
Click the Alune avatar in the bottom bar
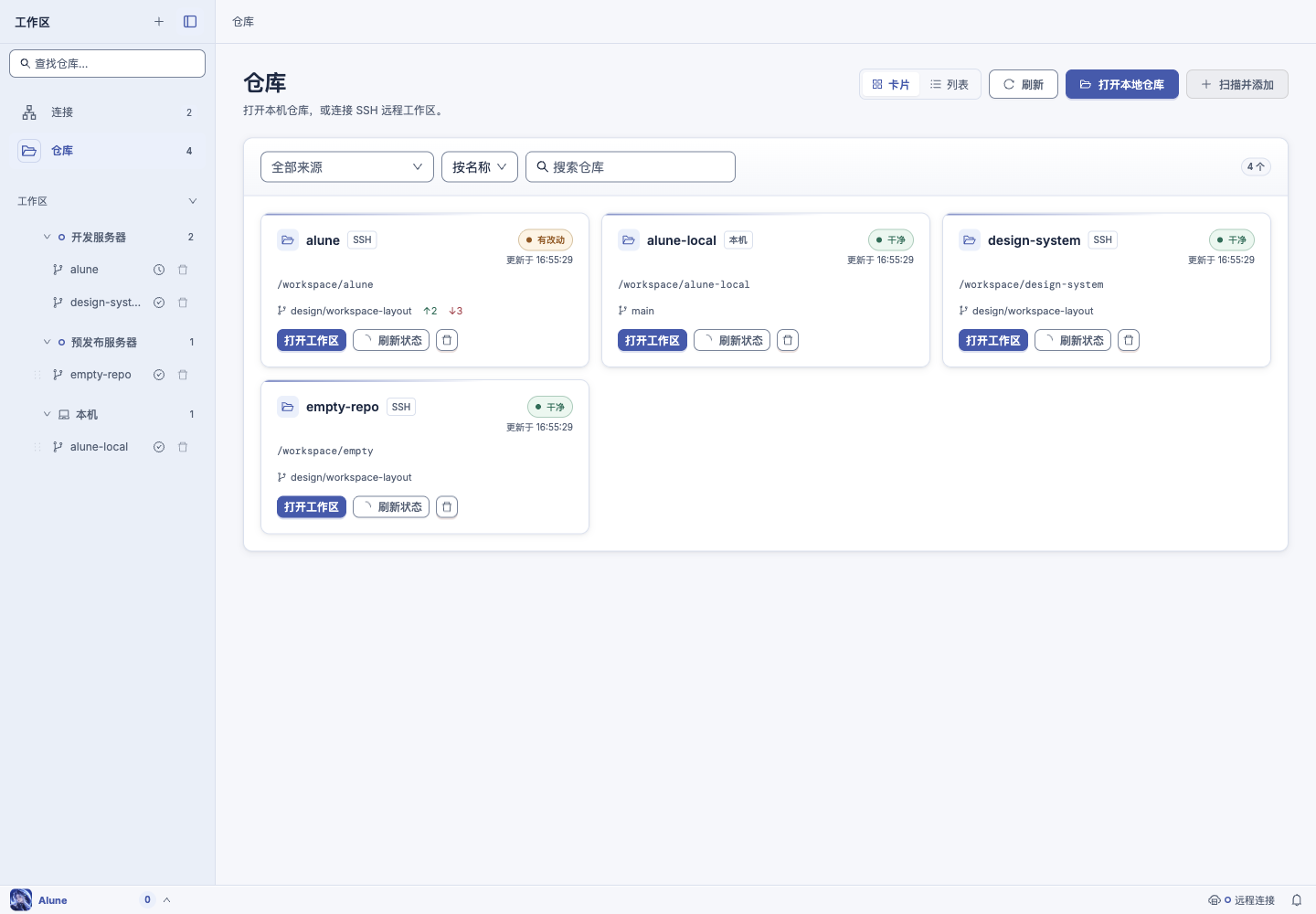point(21,900)
